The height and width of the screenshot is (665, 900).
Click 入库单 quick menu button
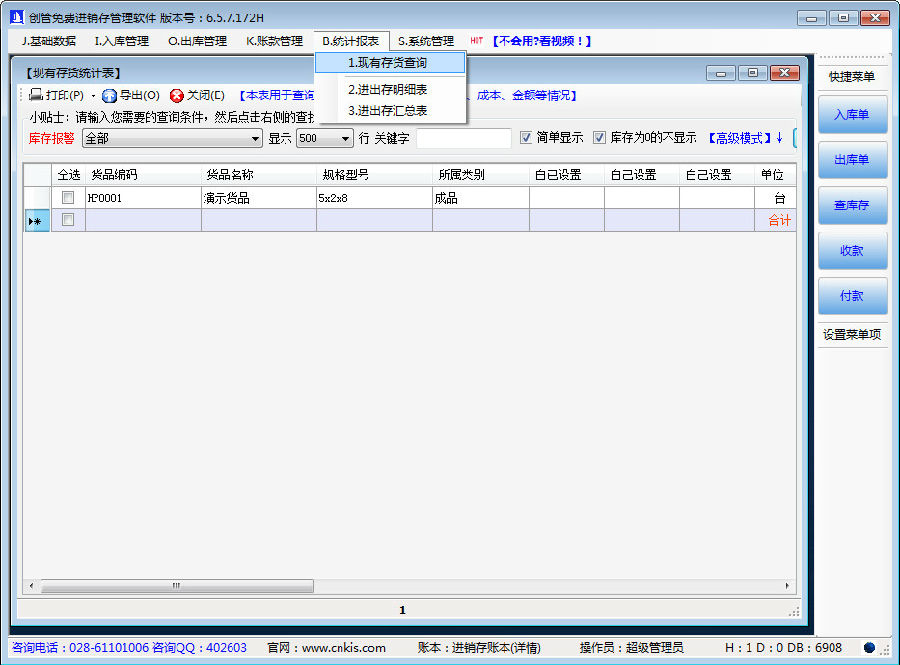pos(852,115)
